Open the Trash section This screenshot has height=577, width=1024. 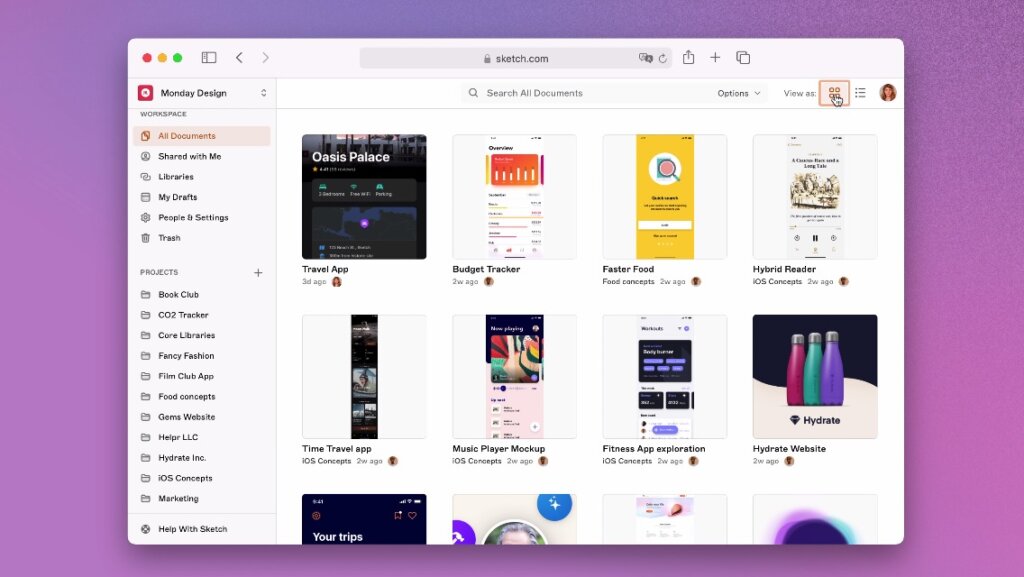coord(169,238)
